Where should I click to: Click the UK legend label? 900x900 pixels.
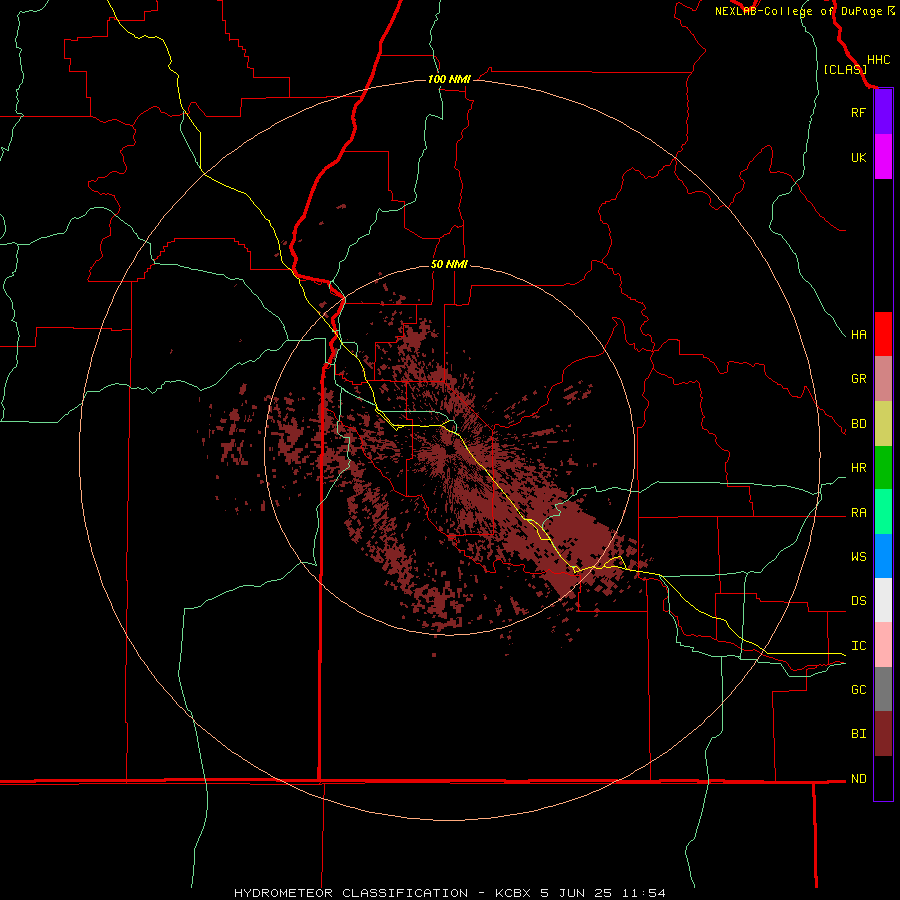point(858,158)
